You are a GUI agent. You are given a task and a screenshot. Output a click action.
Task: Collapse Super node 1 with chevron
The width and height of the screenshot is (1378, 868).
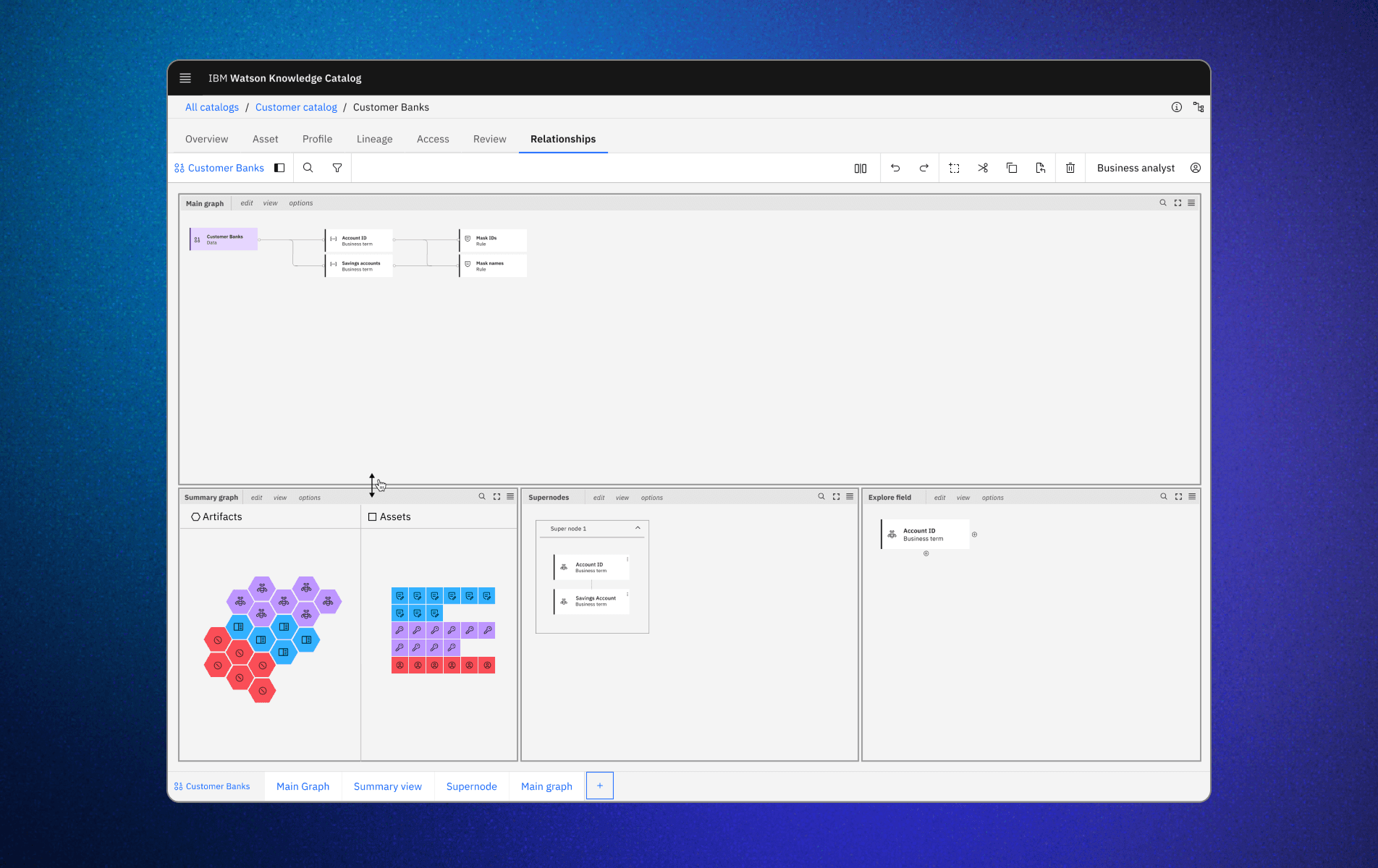click(638, 528)
